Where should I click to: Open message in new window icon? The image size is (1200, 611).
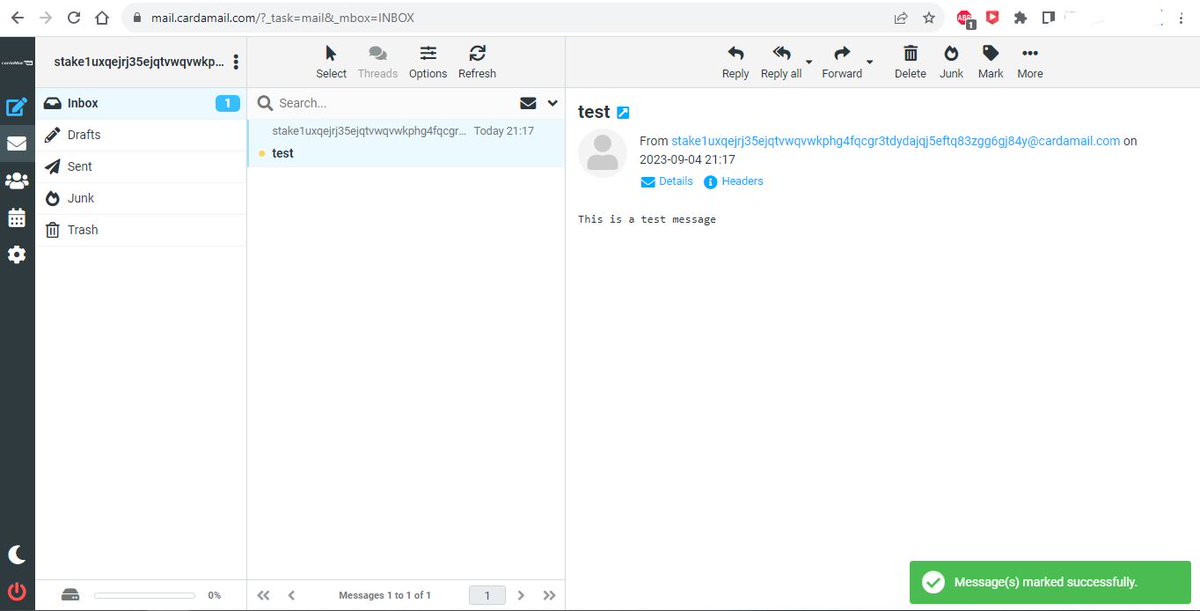pyautogui.click(x=623, y=113)
